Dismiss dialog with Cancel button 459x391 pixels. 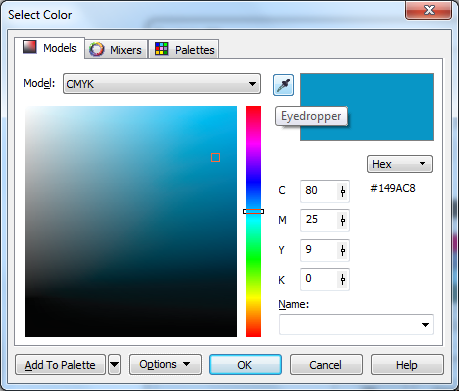326,365
